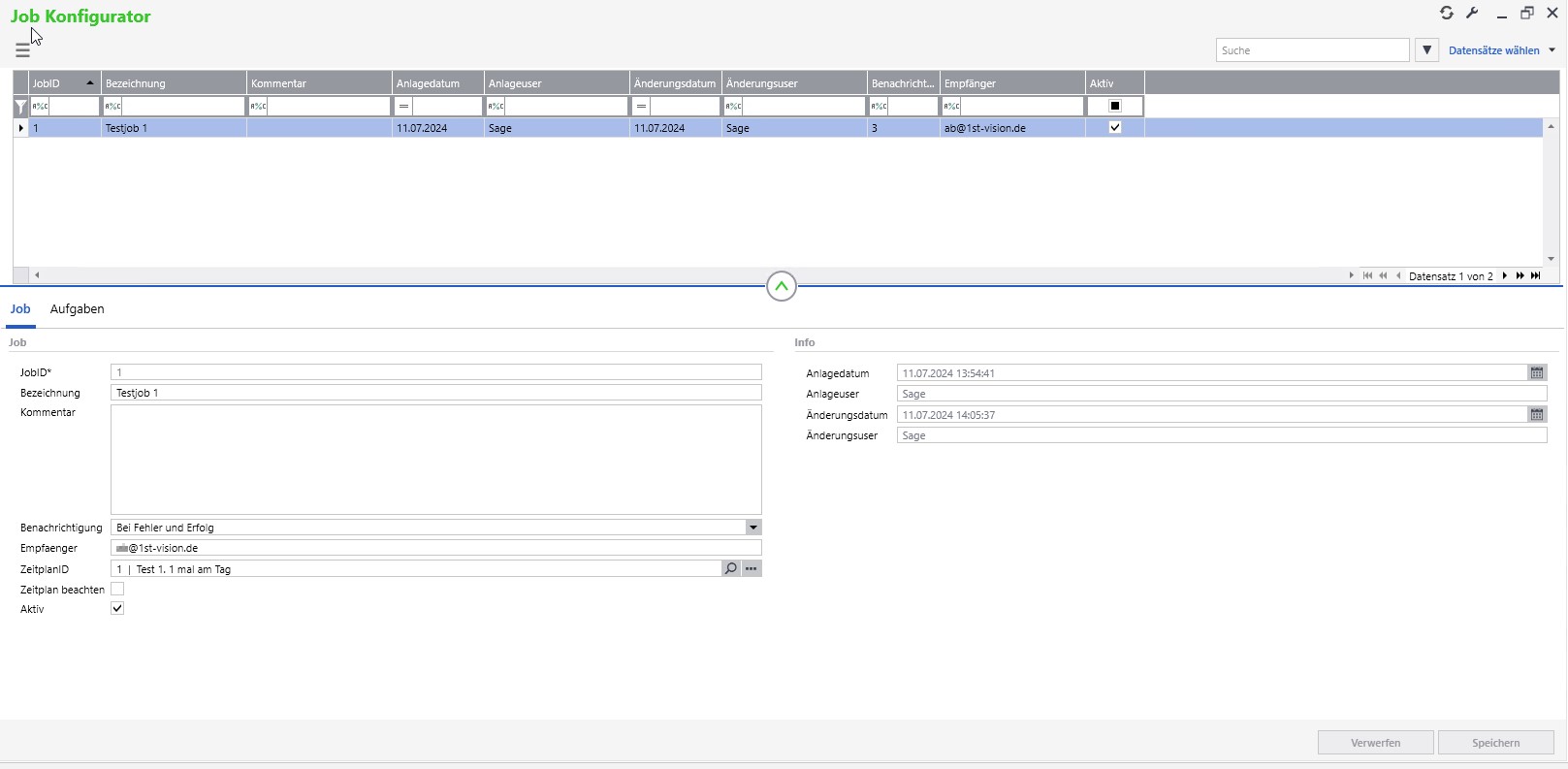Open the wrench settings icon
Viewport: 1568px width, 769px height.
point(1472,13)
